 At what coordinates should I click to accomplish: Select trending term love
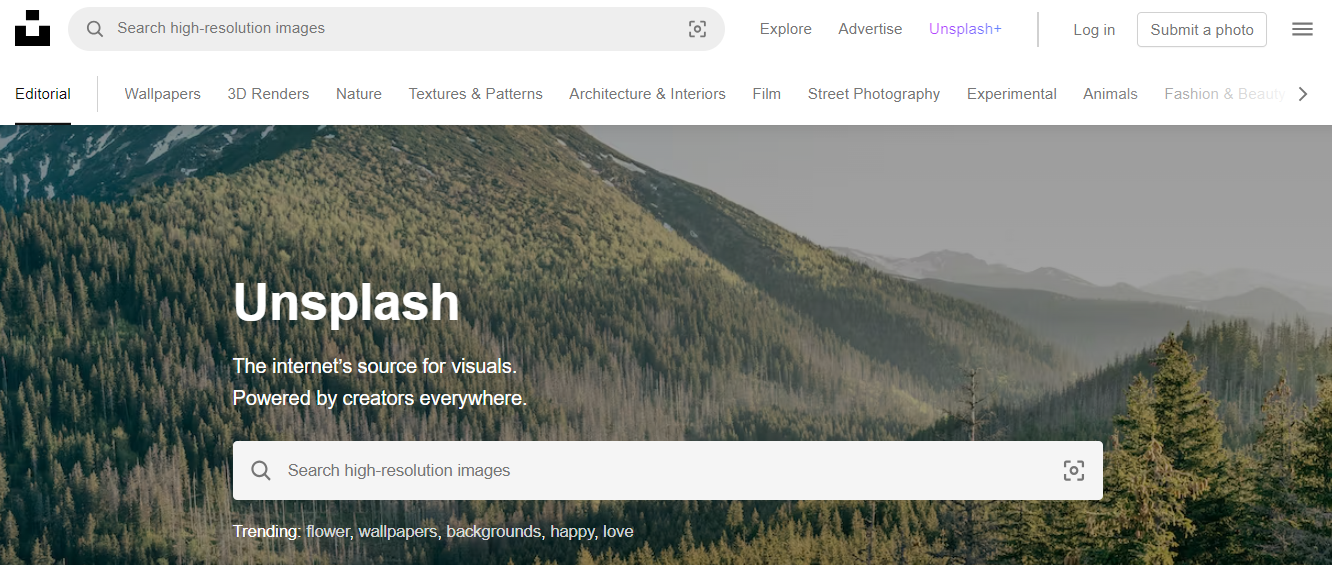(x=618, y=532)
